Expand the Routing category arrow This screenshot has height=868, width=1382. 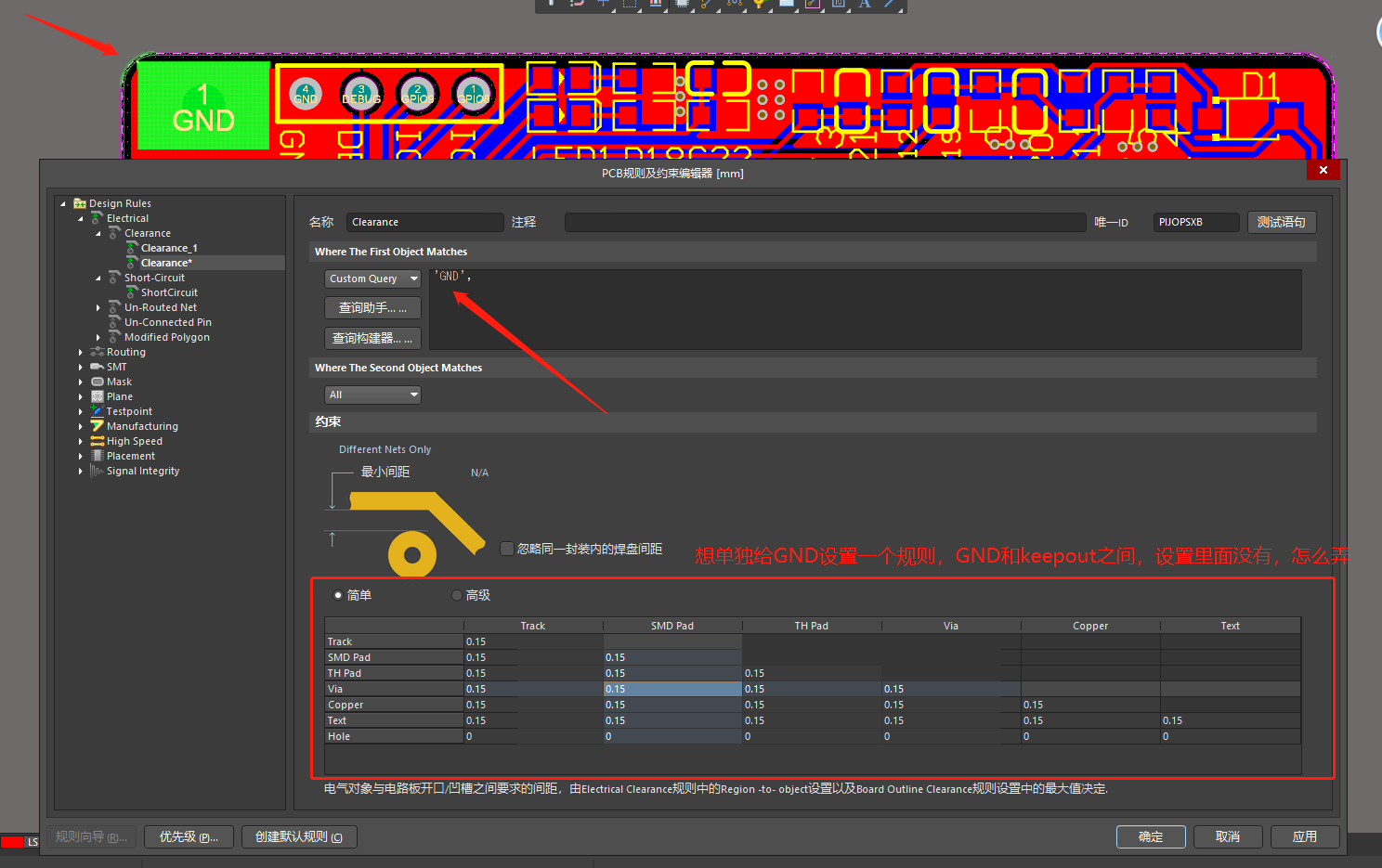pos(81,352)
